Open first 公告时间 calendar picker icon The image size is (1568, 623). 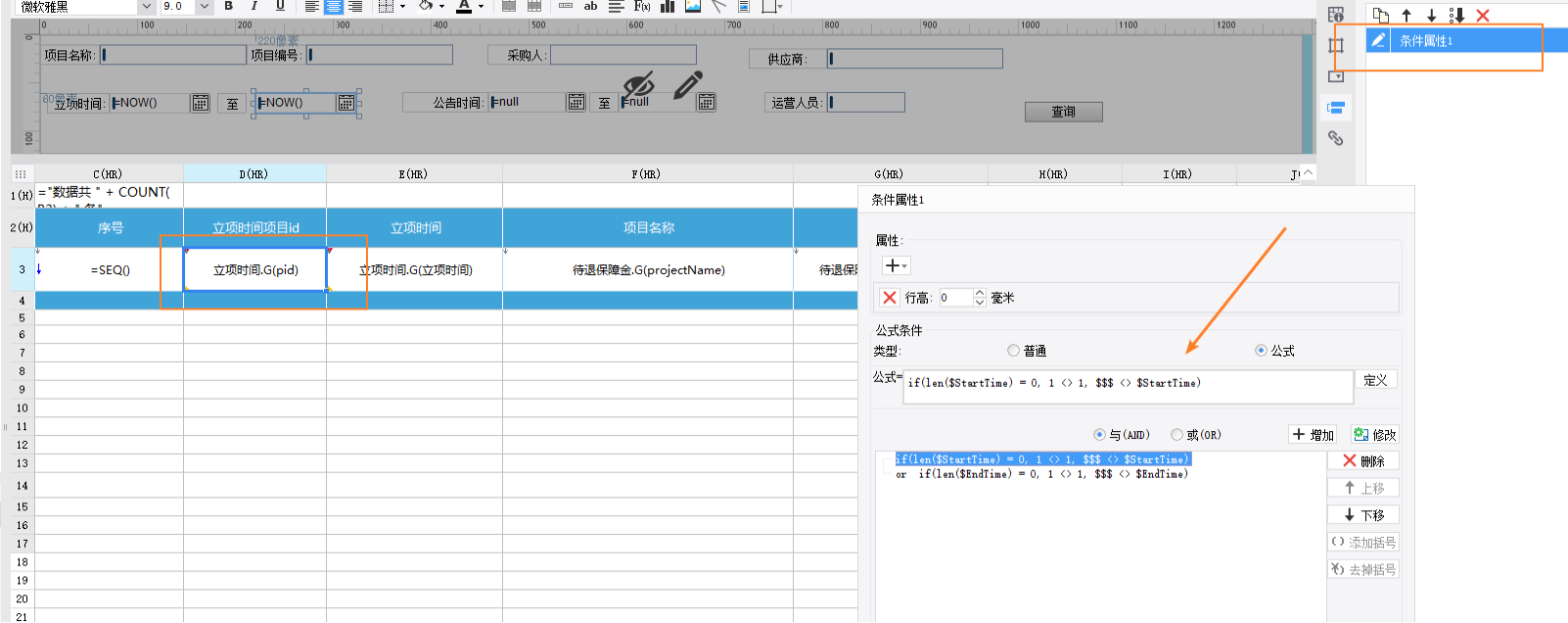tap(576, 102)
